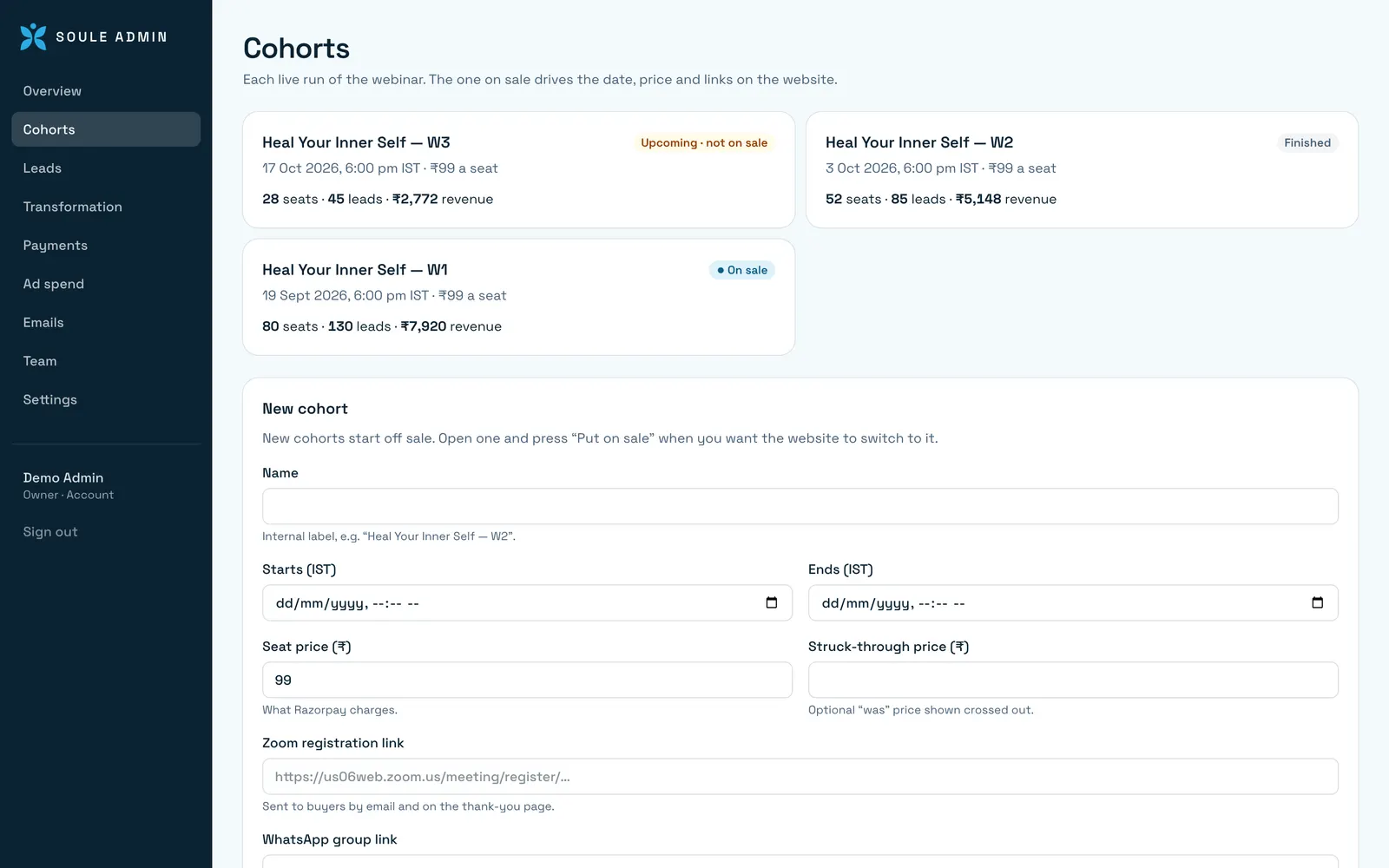Click the Soule Admin butterfly logo
1389x868 pixels.
click(x=33, y=36)
